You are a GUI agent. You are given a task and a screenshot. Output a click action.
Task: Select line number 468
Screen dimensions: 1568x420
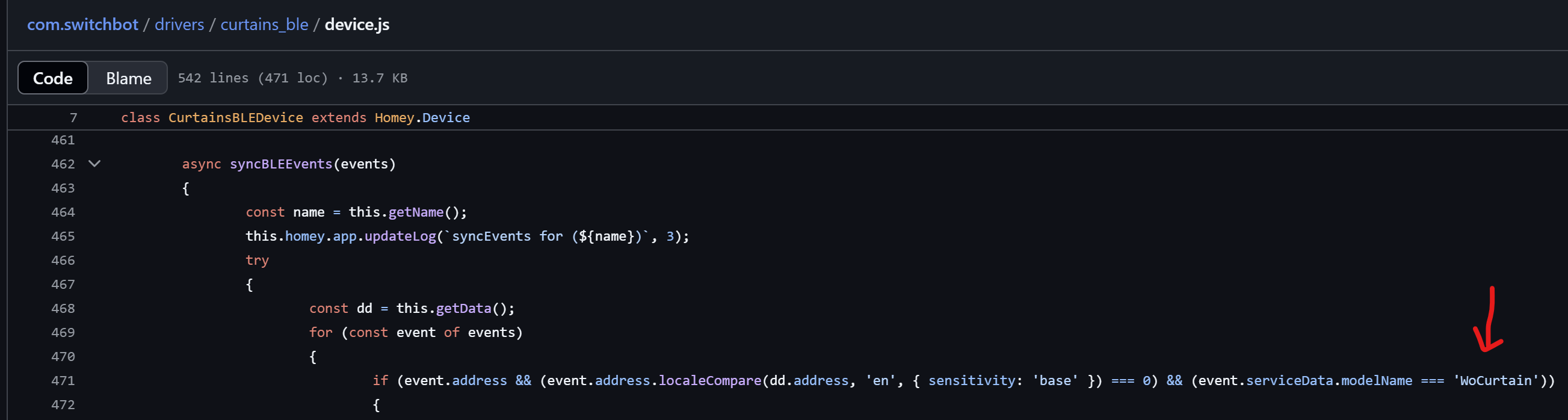tap(63, 308)
